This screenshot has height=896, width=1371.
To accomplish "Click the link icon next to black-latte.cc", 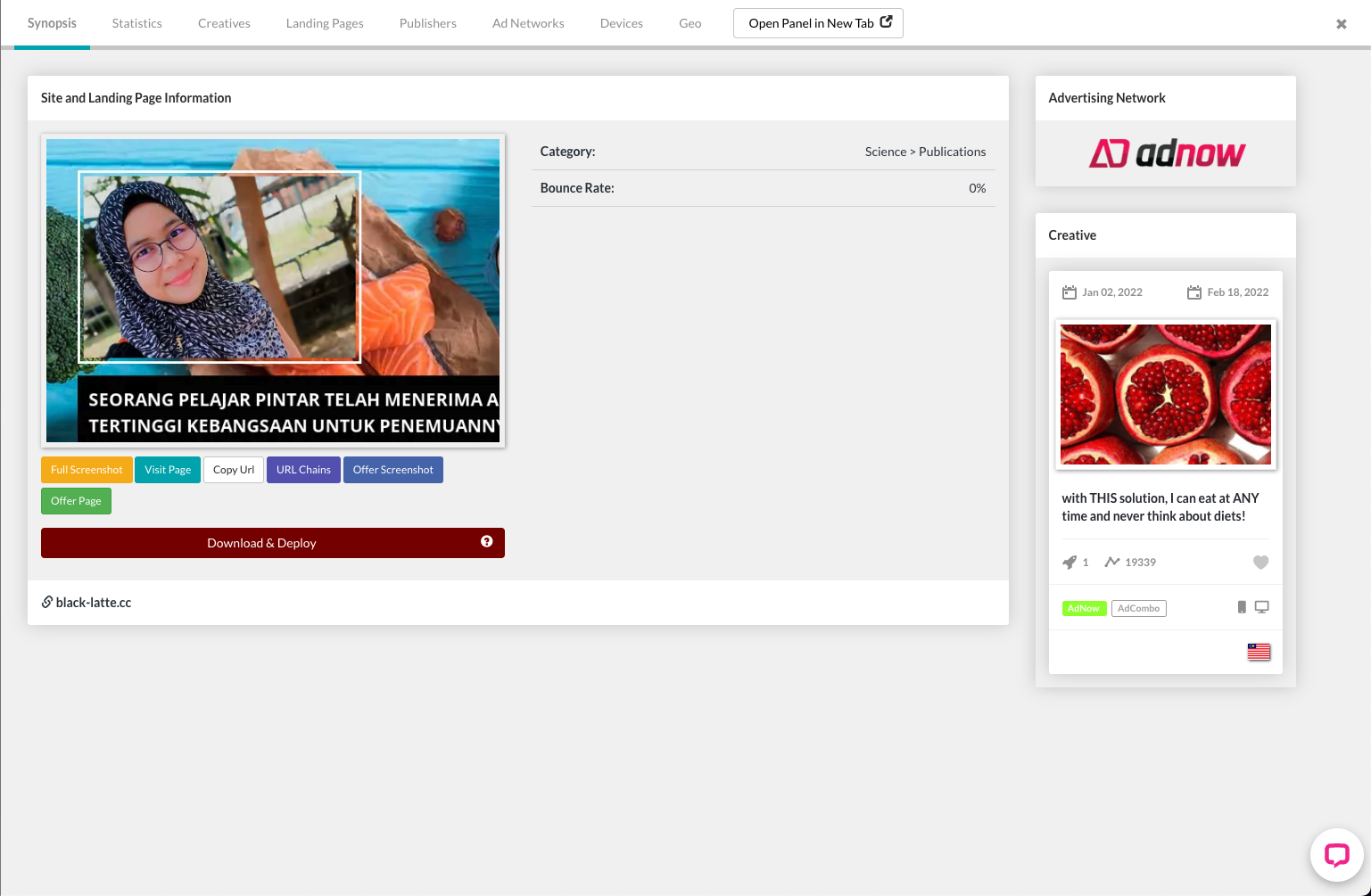I will [x=47, y=602].
